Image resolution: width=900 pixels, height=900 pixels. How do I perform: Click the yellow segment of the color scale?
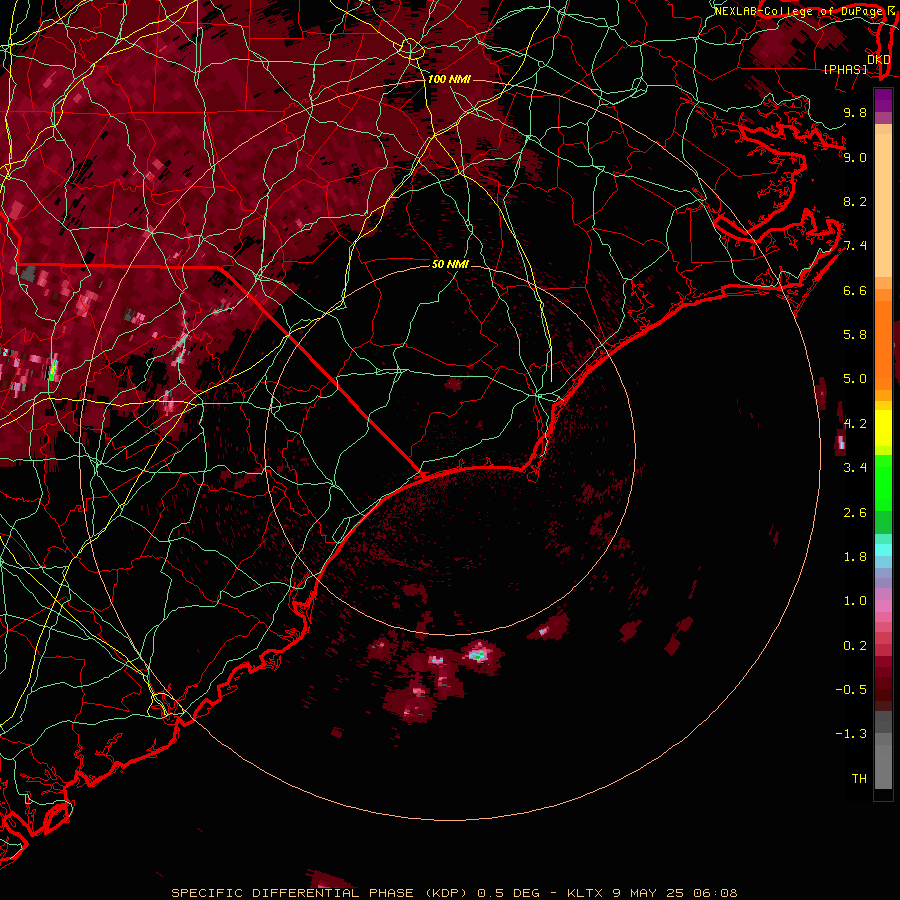pyautogui.click(x=883, y=428)
